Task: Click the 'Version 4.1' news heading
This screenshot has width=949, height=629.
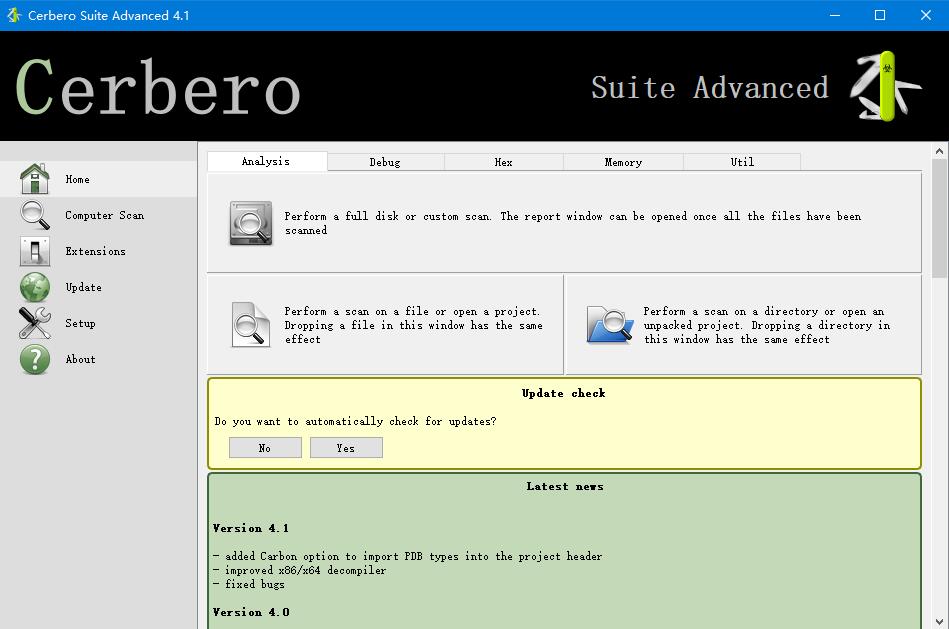Action: coord(251,529)
